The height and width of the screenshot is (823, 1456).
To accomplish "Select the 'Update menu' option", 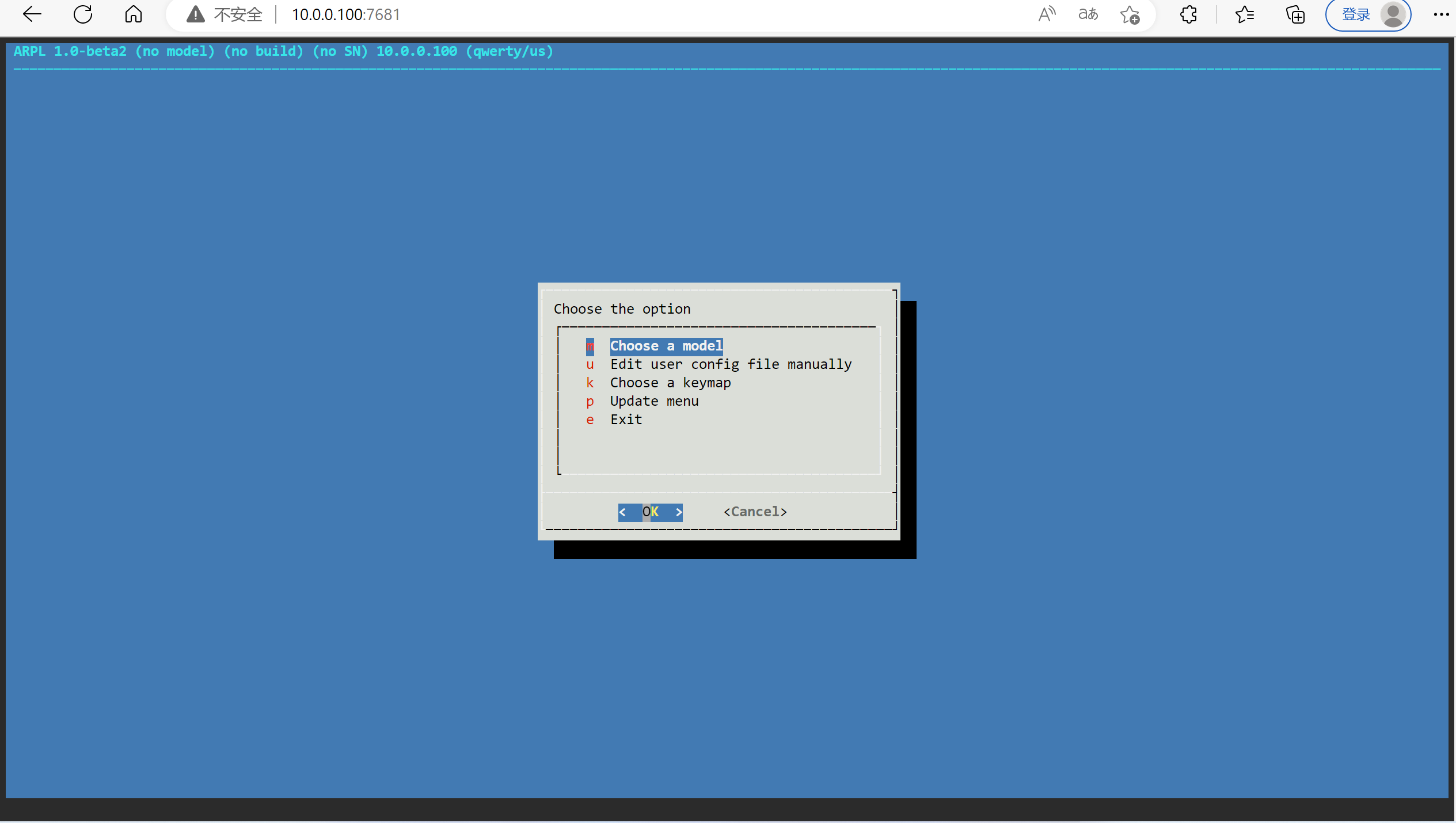I will point(654,401).
